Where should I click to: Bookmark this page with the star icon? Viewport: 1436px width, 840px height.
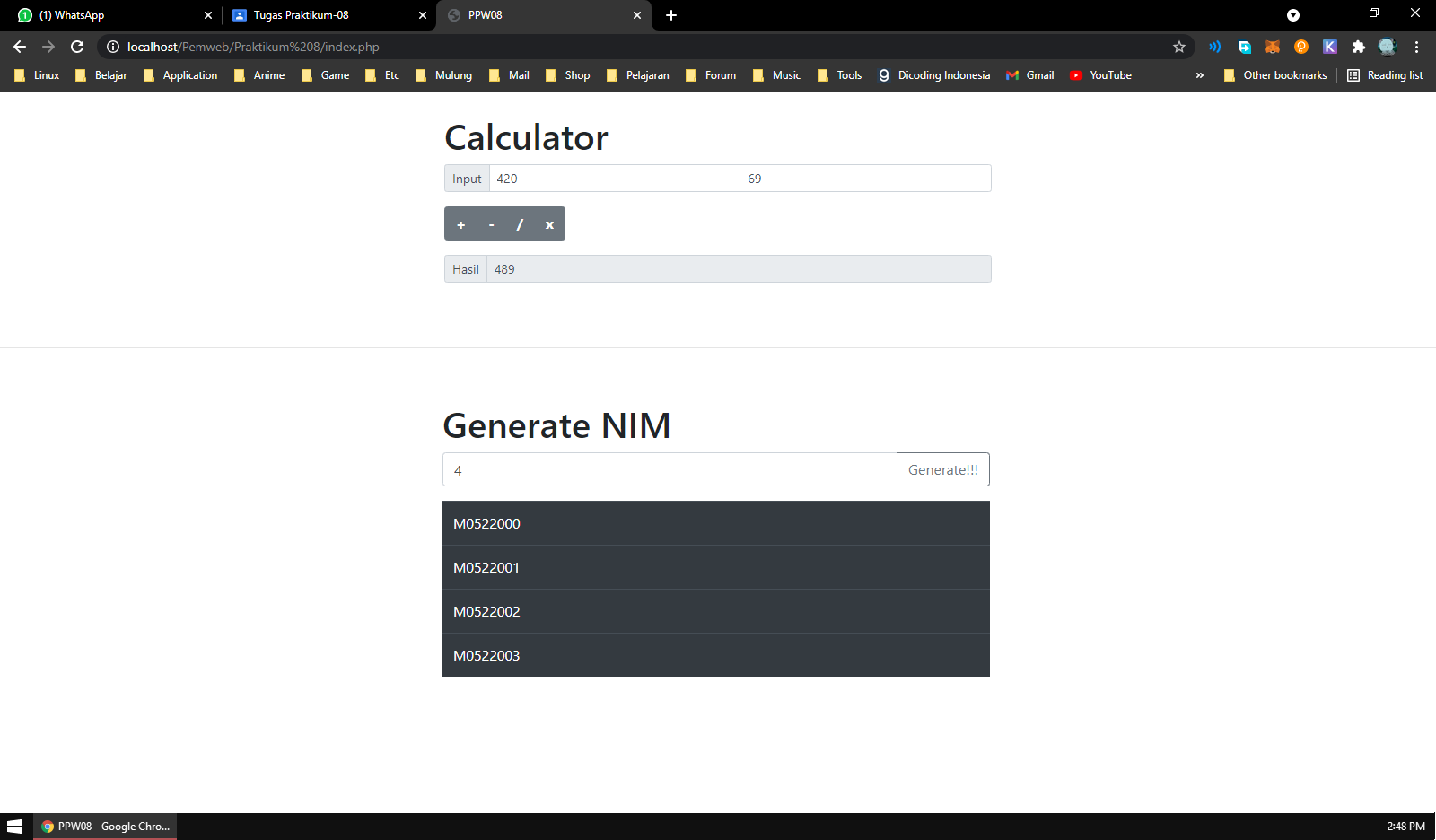click(1179, 47)
